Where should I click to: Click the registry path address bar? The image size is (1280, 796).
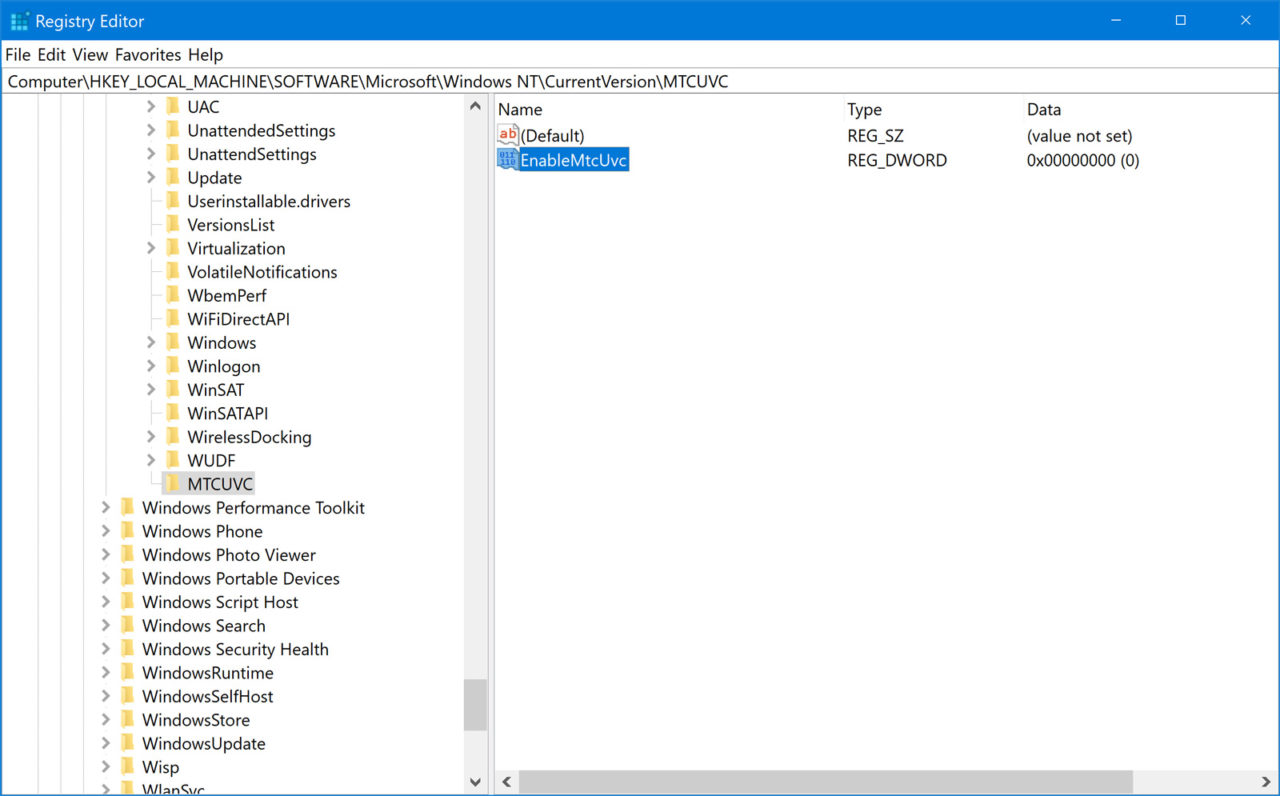(640, 82)
